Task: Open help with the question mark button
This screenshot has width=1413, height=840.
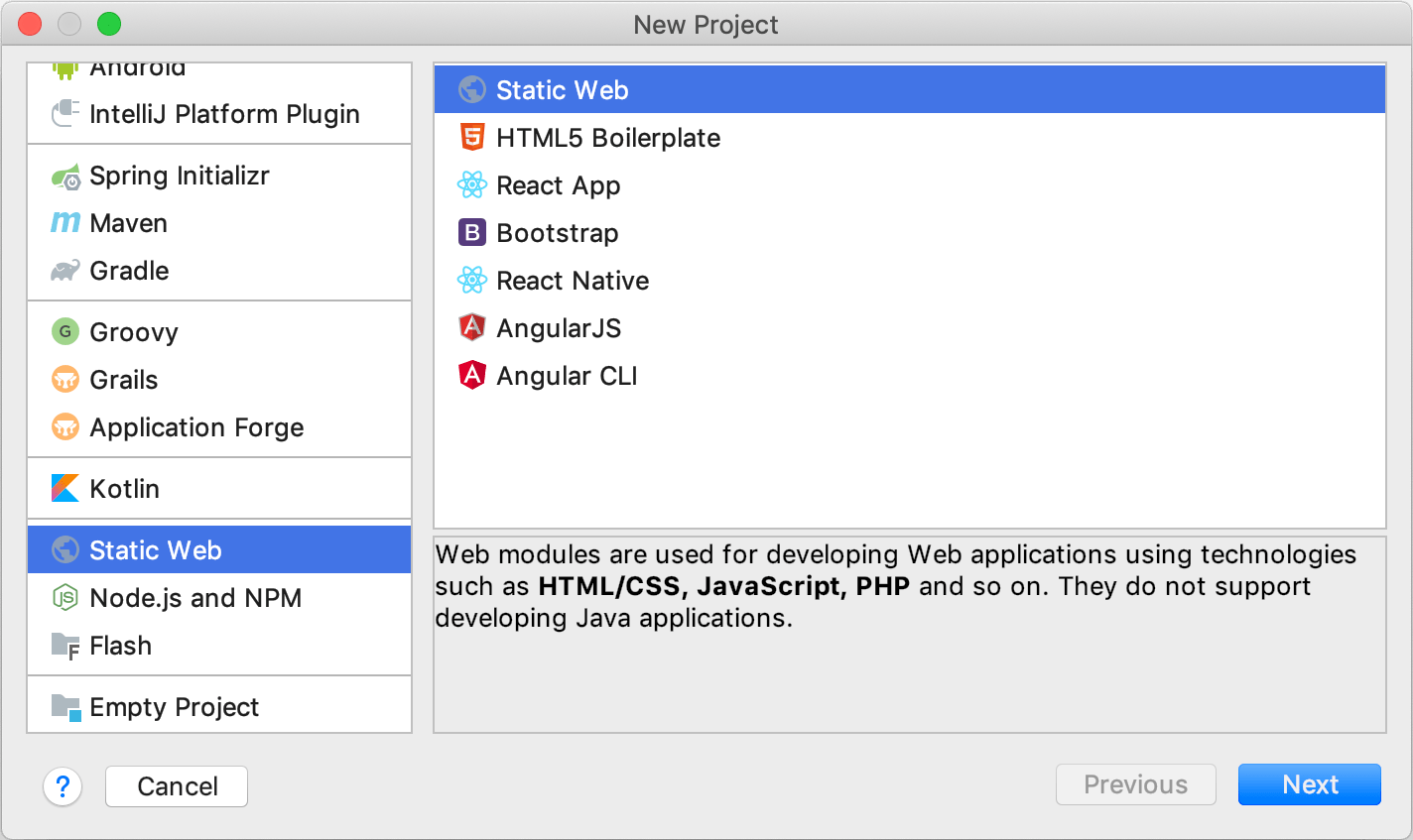Action: (x=63, y=786)
